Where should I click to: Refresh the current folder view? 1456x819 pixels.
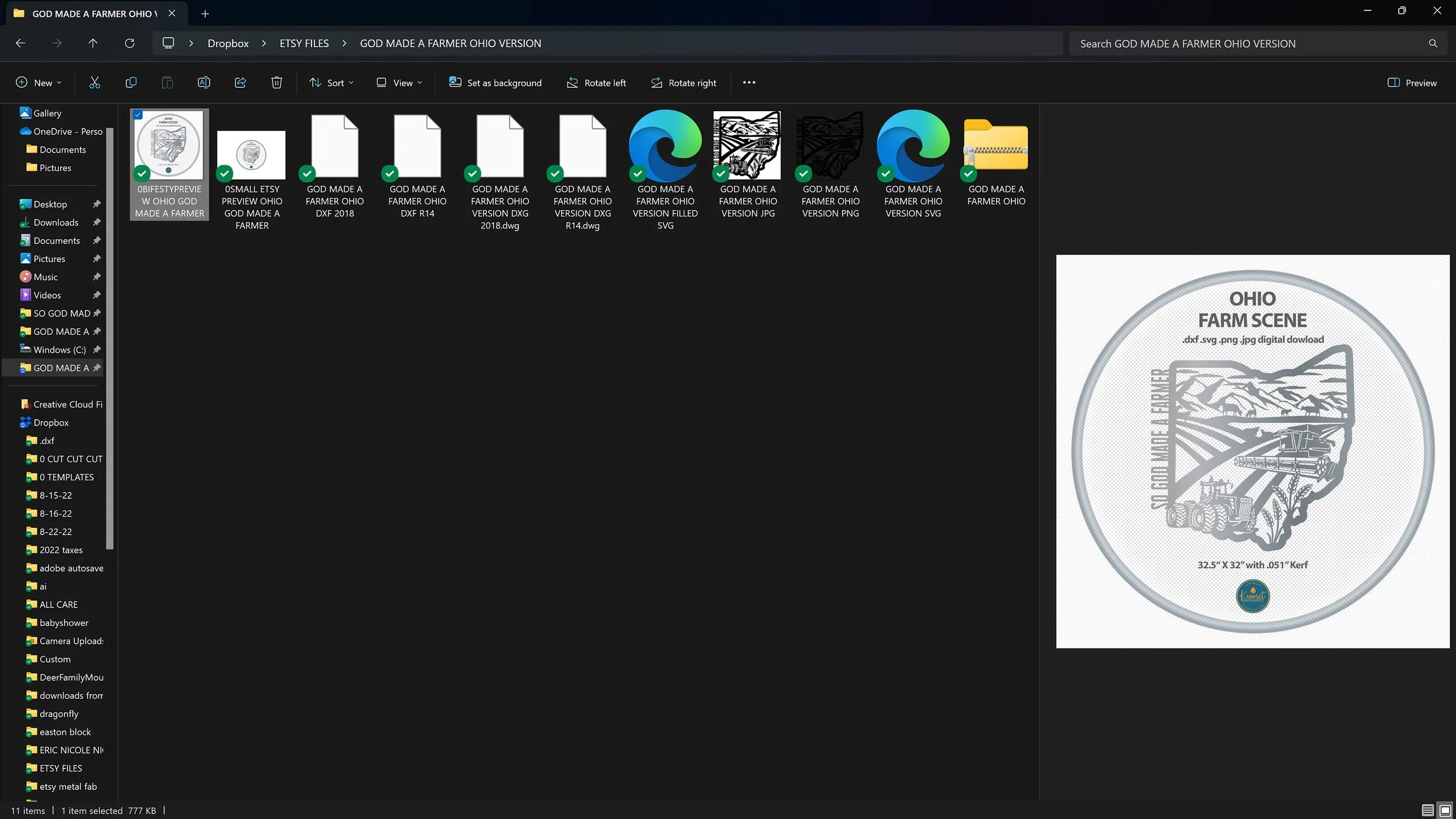tap(129, 44)
